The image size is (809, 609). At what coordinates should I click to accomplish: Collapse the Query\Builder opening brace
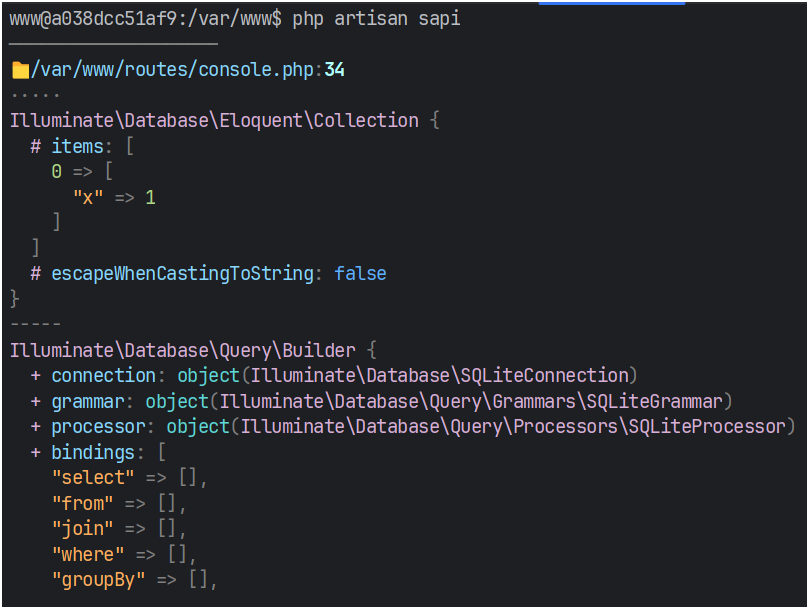tap(370, 351)
